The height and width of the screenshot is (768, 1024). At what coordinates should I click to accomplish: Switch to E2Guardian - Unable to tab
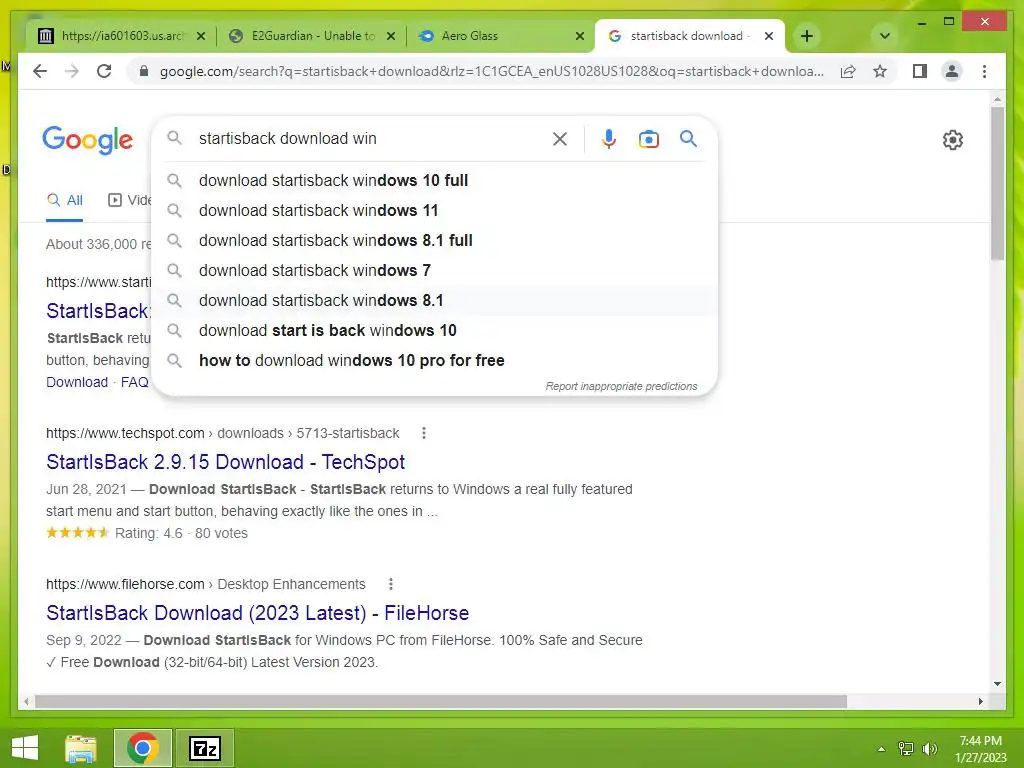click(x=312, y=36)
